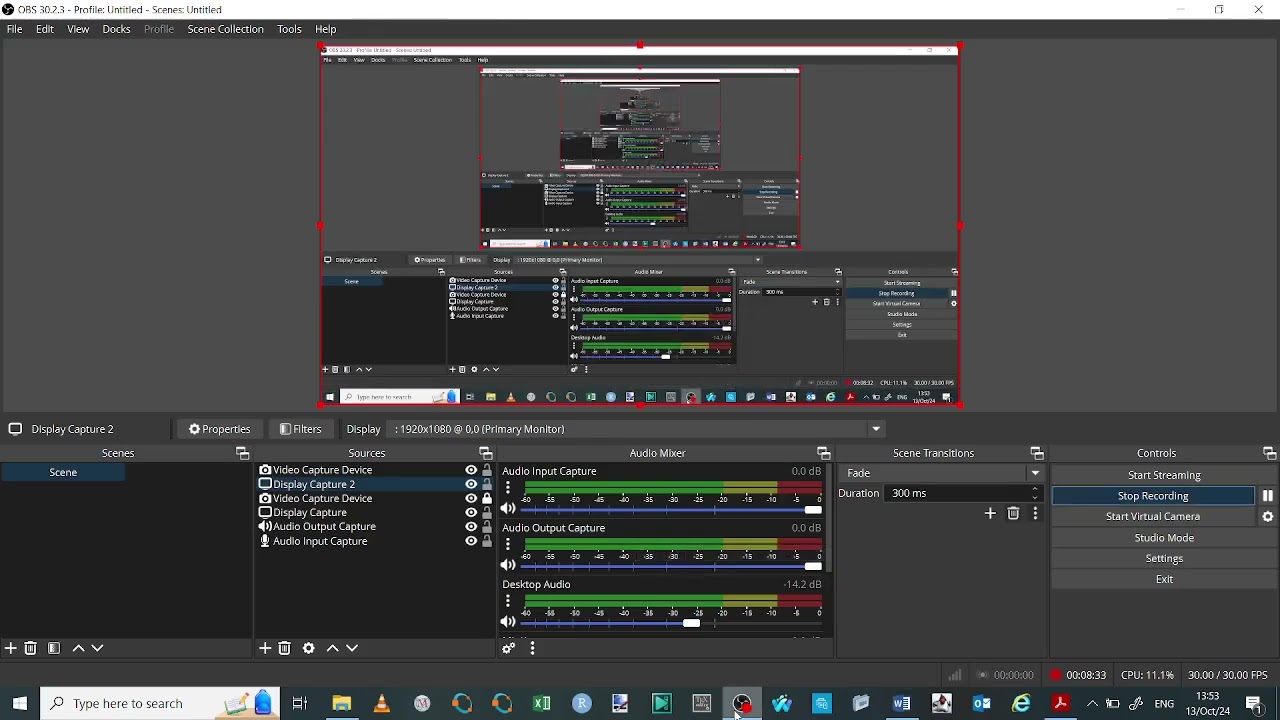This screenshot has width=1280, height=720.
Task: Open Filters for the selected source
Action: (x=301, y=430)
